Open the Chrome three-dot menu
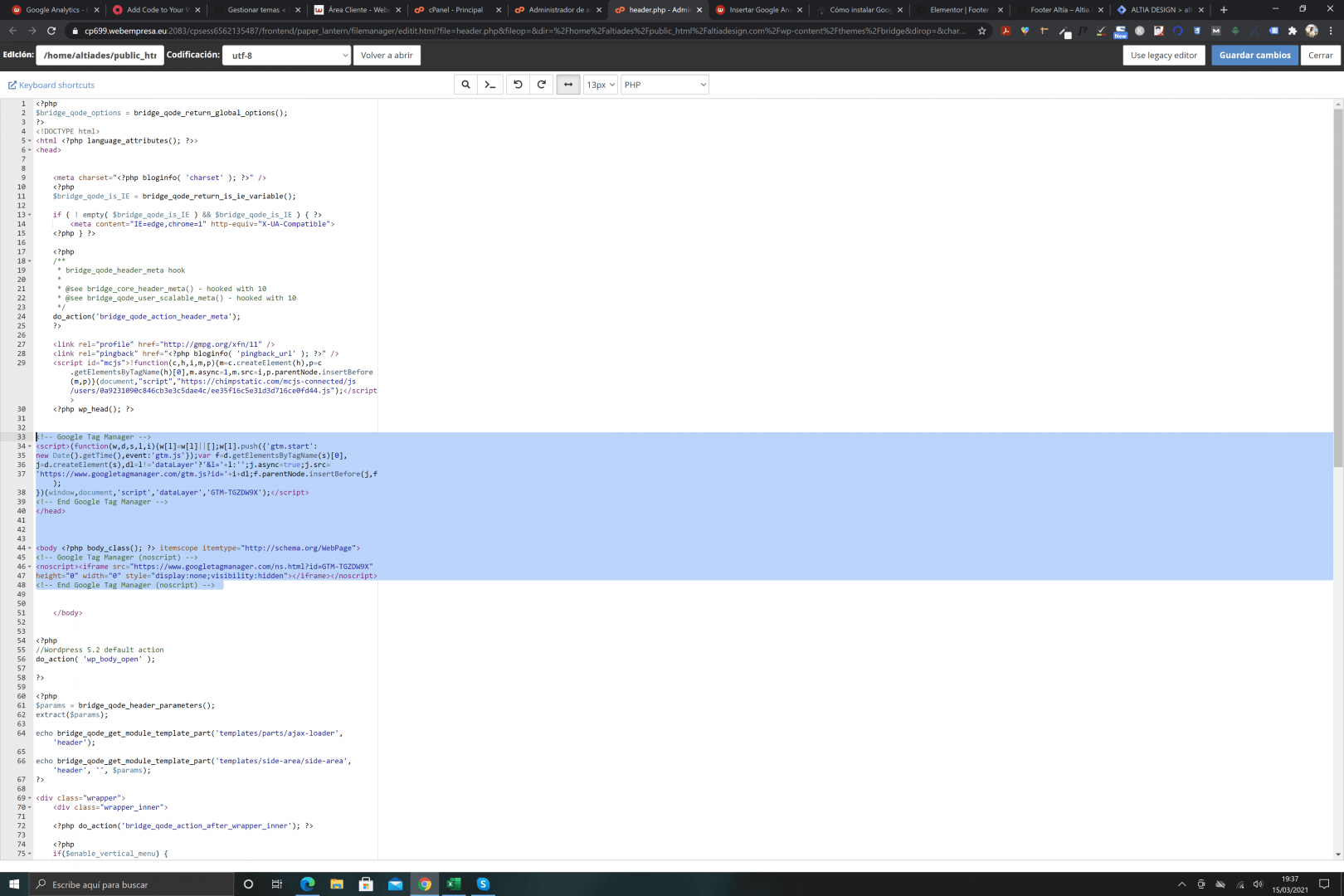This screenshot has width=1344, height=896. point(1331,31)
